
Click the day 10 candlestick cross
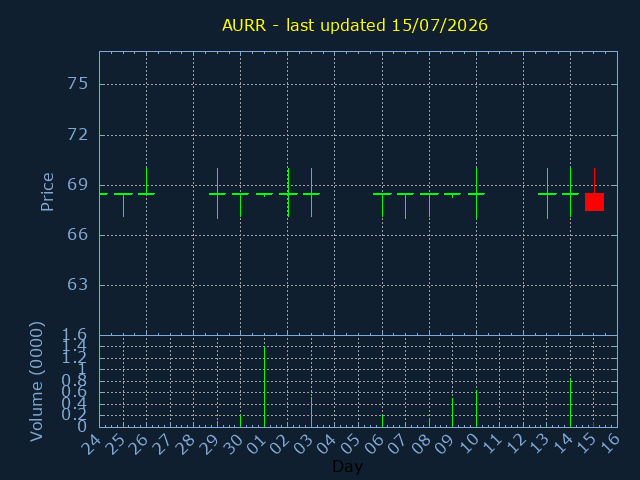coord(476,193)
